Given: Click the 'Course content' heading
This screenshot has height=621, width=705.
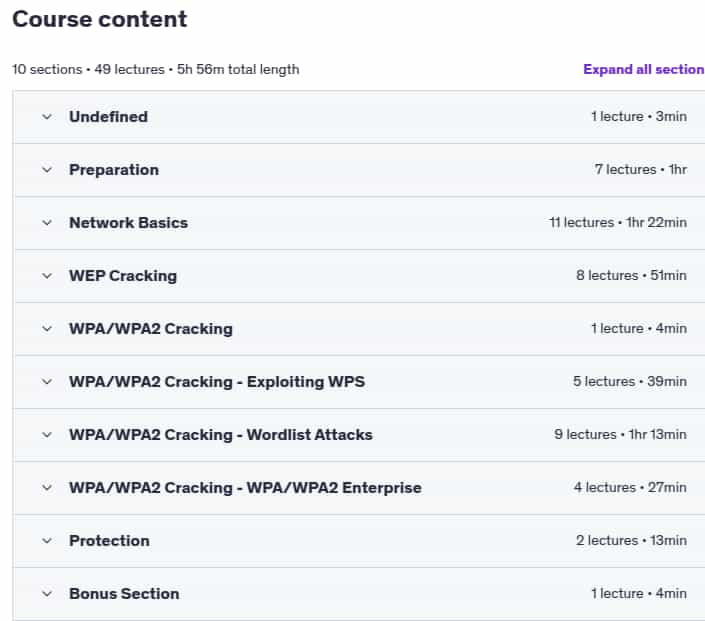Looking at the screenshot, I should point(99,19).
